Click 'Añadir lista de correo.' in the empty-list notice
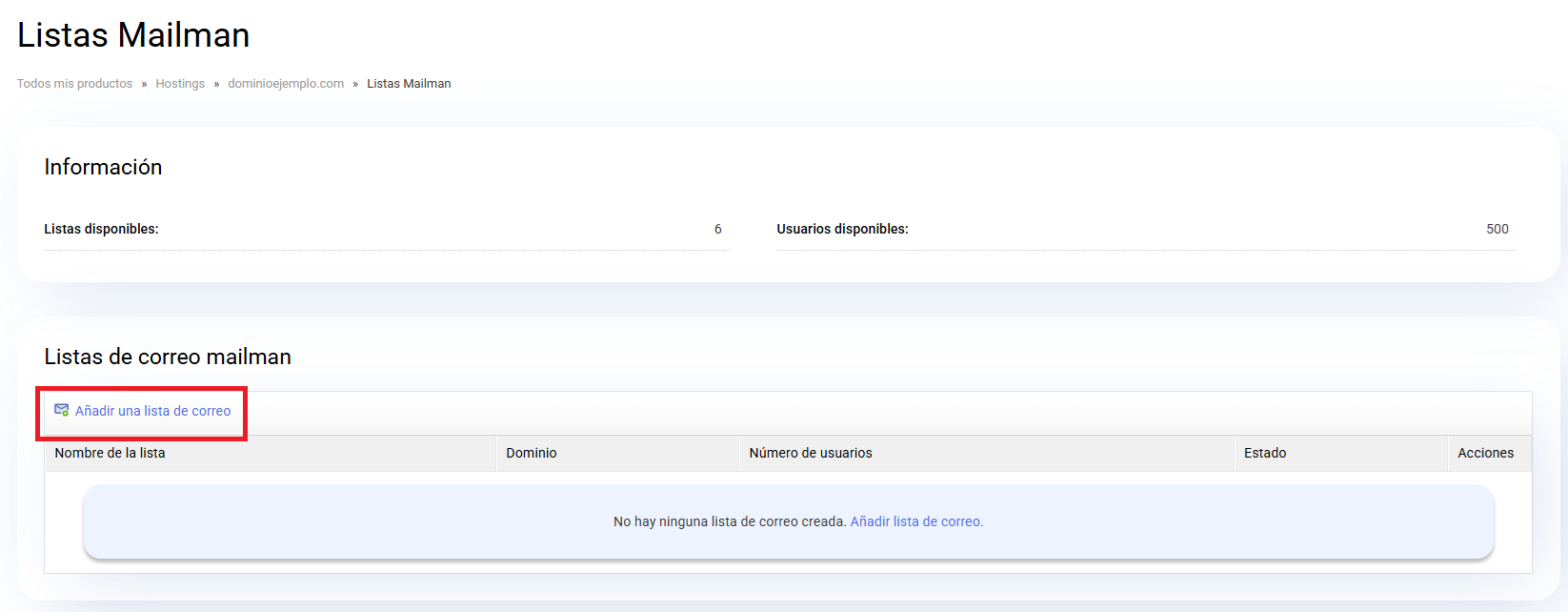Image resolution: width=1568 pixels, height=612 pixels. pos(916,521)
